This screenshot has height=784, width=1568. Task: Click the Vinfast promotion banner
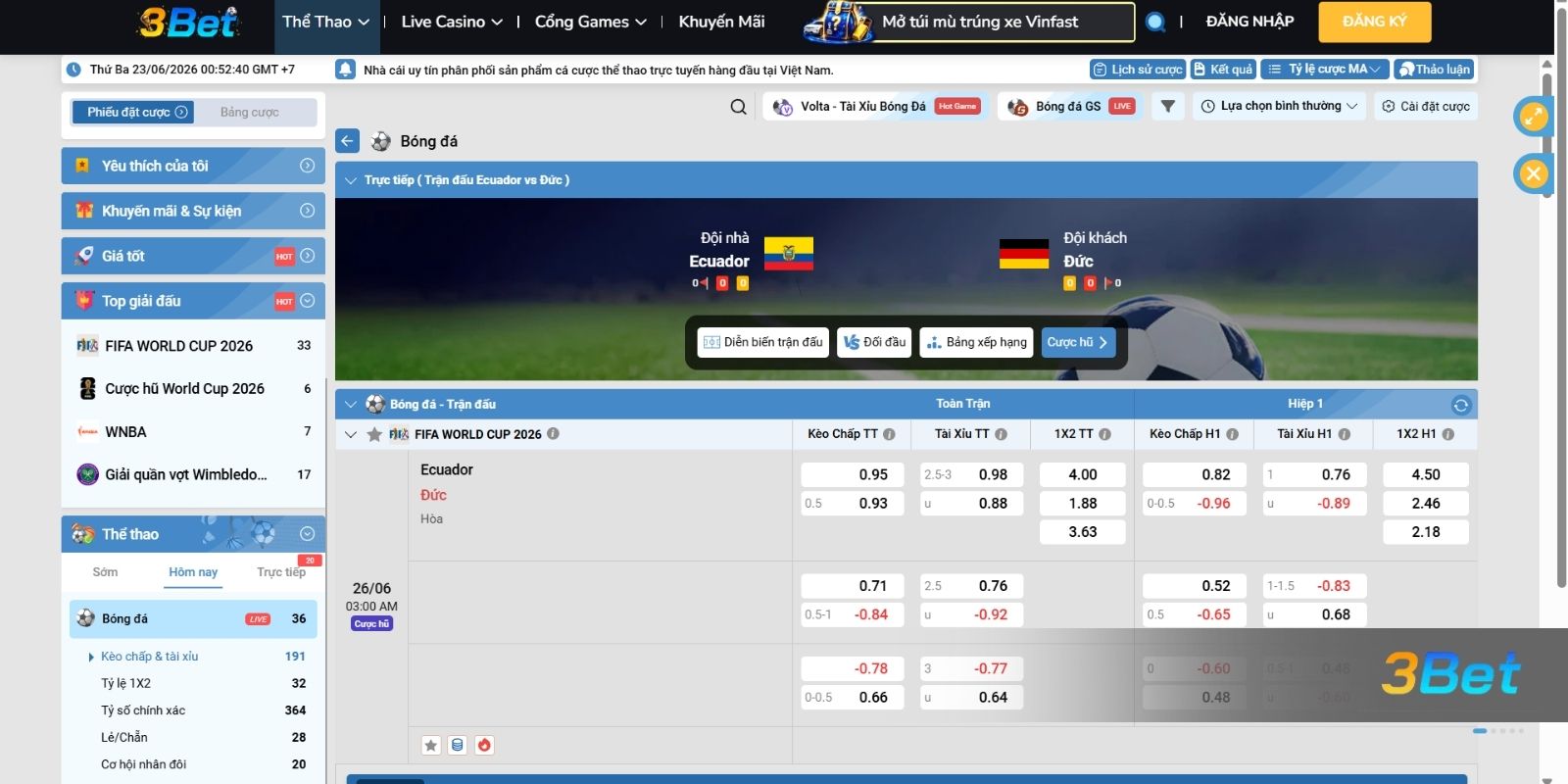coord(969,22)
